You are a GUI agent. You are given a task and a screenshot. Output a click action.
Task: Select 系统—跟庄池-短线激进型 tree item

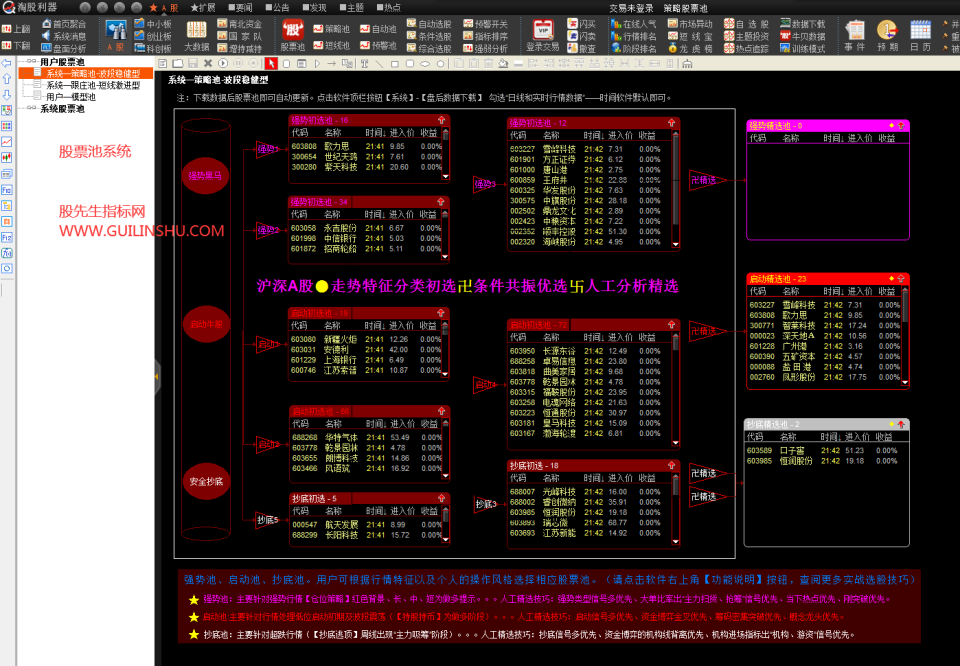(x=93, y=85)
